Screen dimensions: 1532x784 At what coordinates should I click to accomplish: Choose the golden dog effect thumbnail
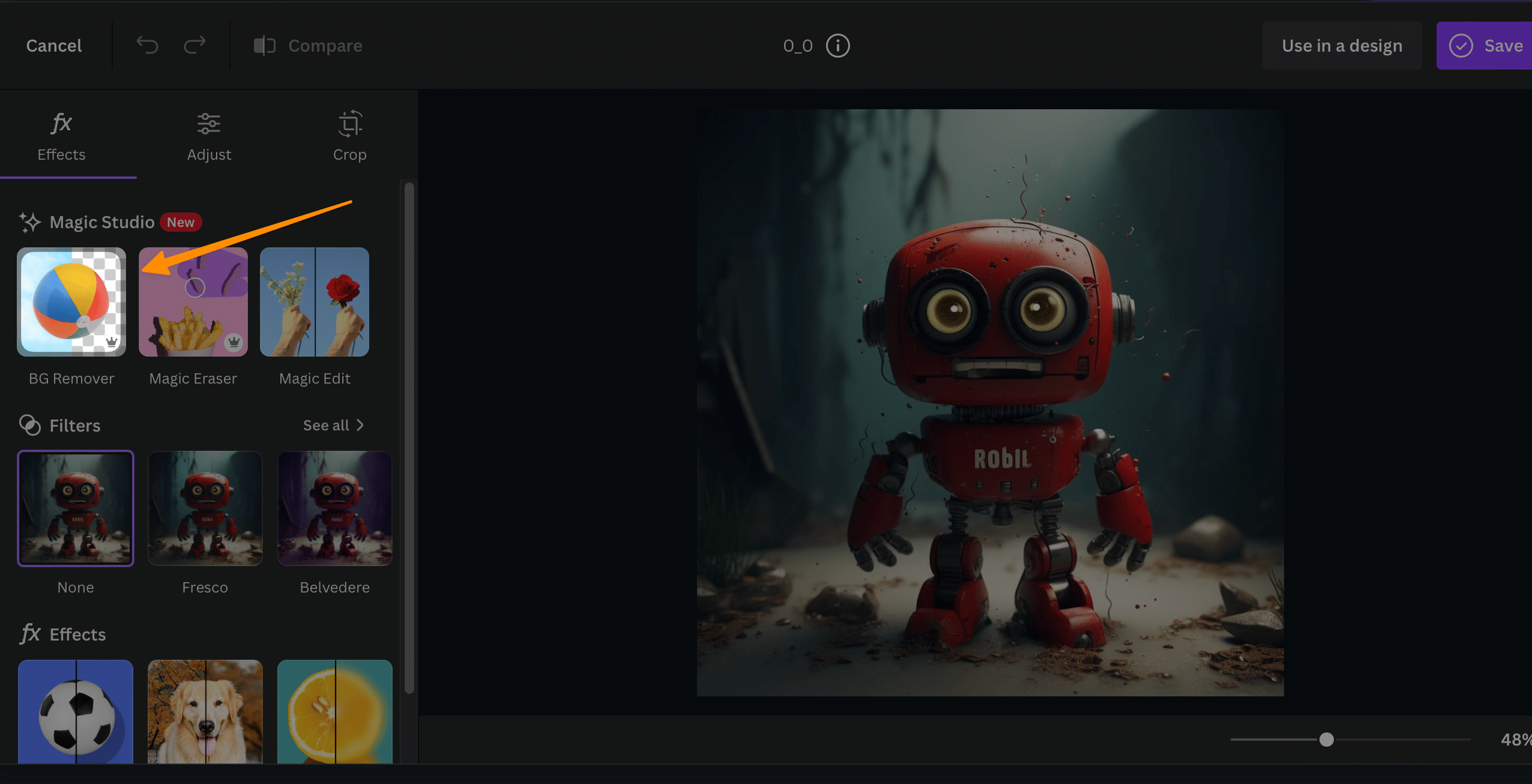point(205,712)
